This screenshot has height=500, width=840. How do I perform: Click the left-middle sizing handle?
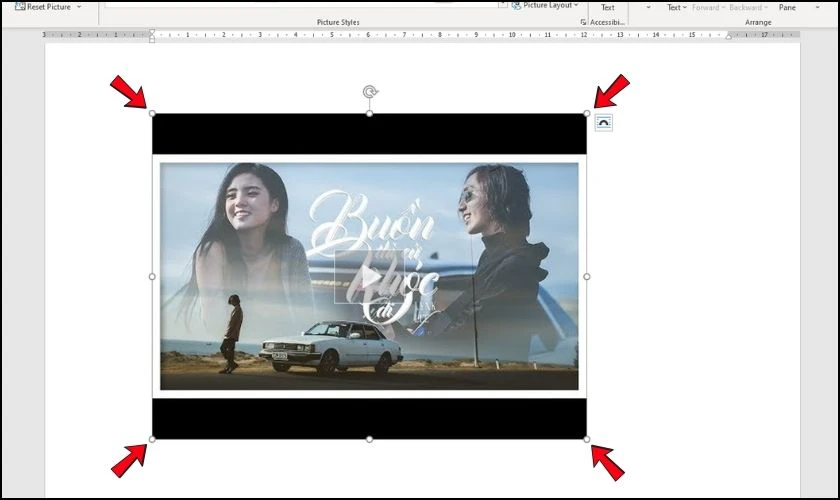152,277
